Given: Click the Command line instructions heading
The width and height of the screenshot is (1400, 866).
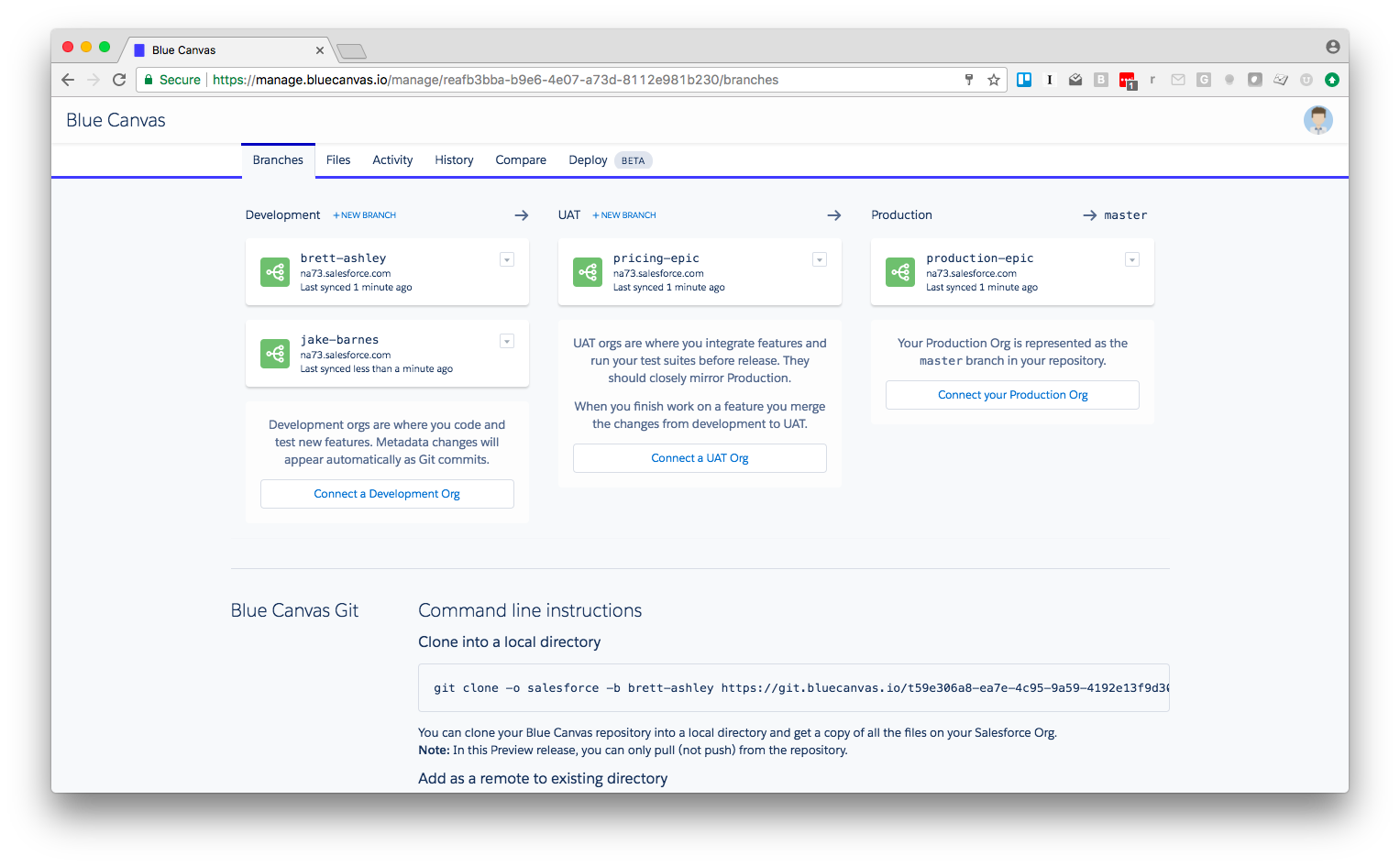Looking at the screenshot, I should click(x=530, y=610).
